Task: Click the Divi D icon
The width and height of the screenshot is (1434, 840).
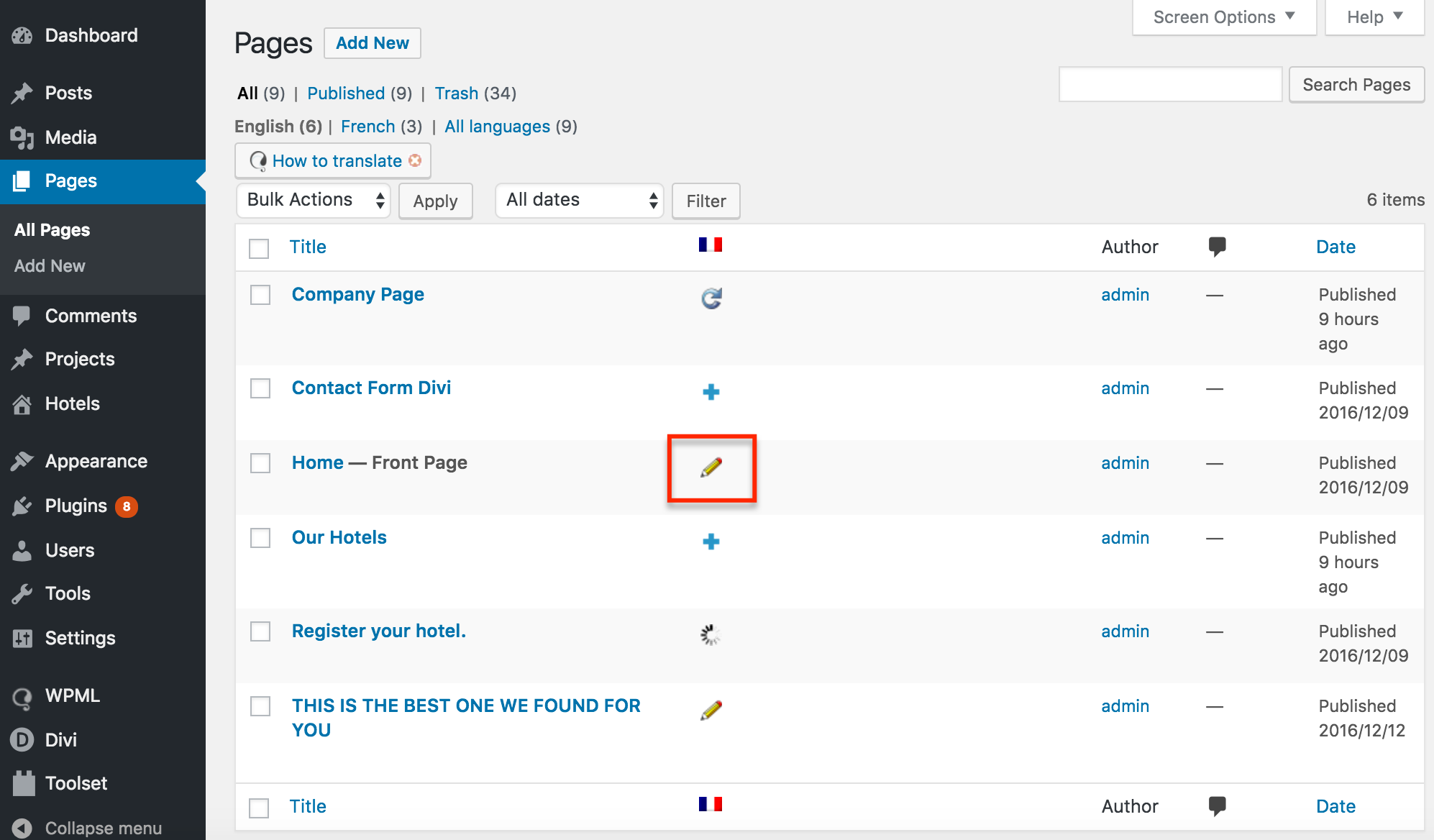Action: (x=22, y=740)
